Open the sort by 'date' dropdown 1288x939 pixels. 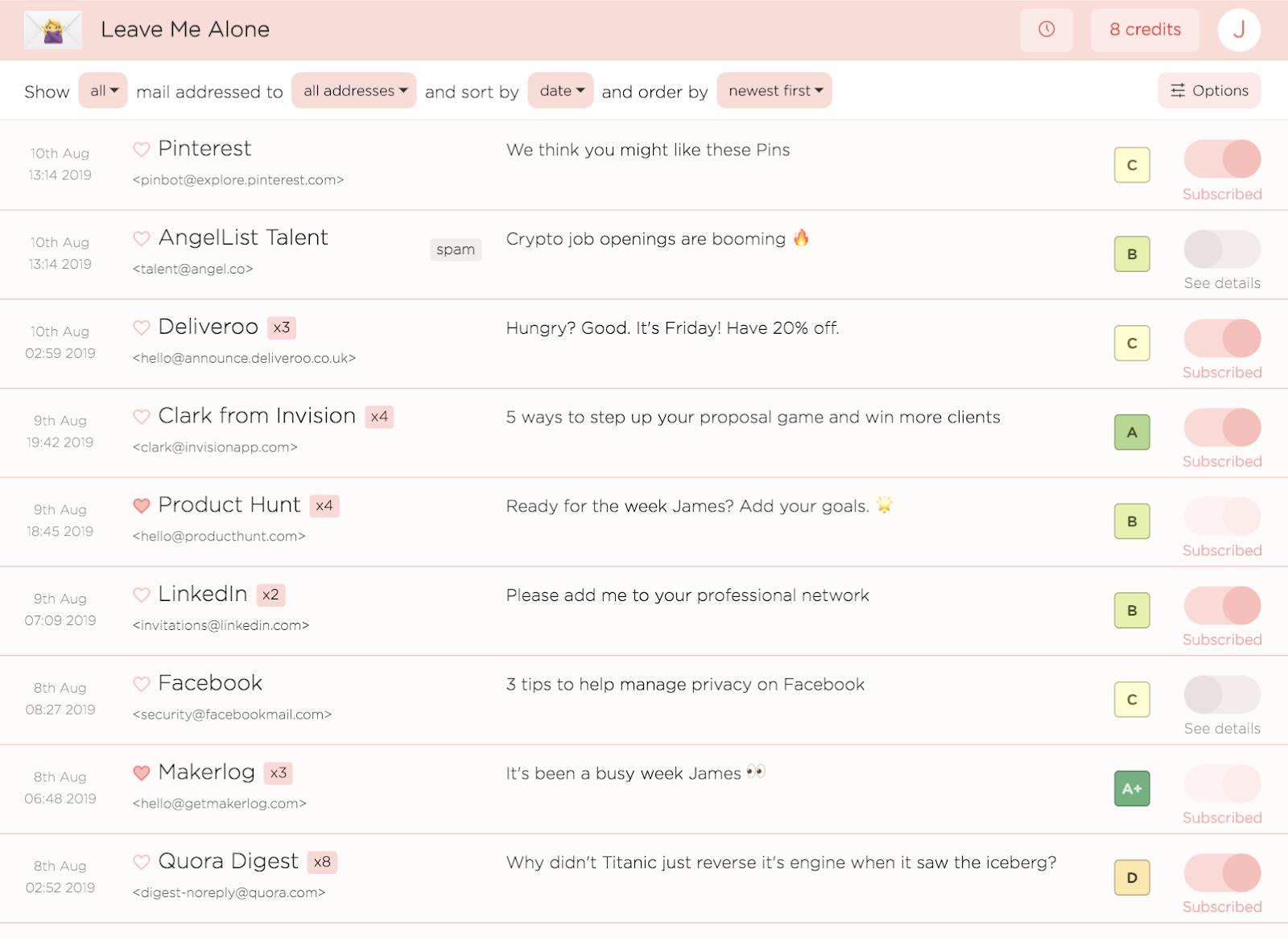(x=561, y=91)
